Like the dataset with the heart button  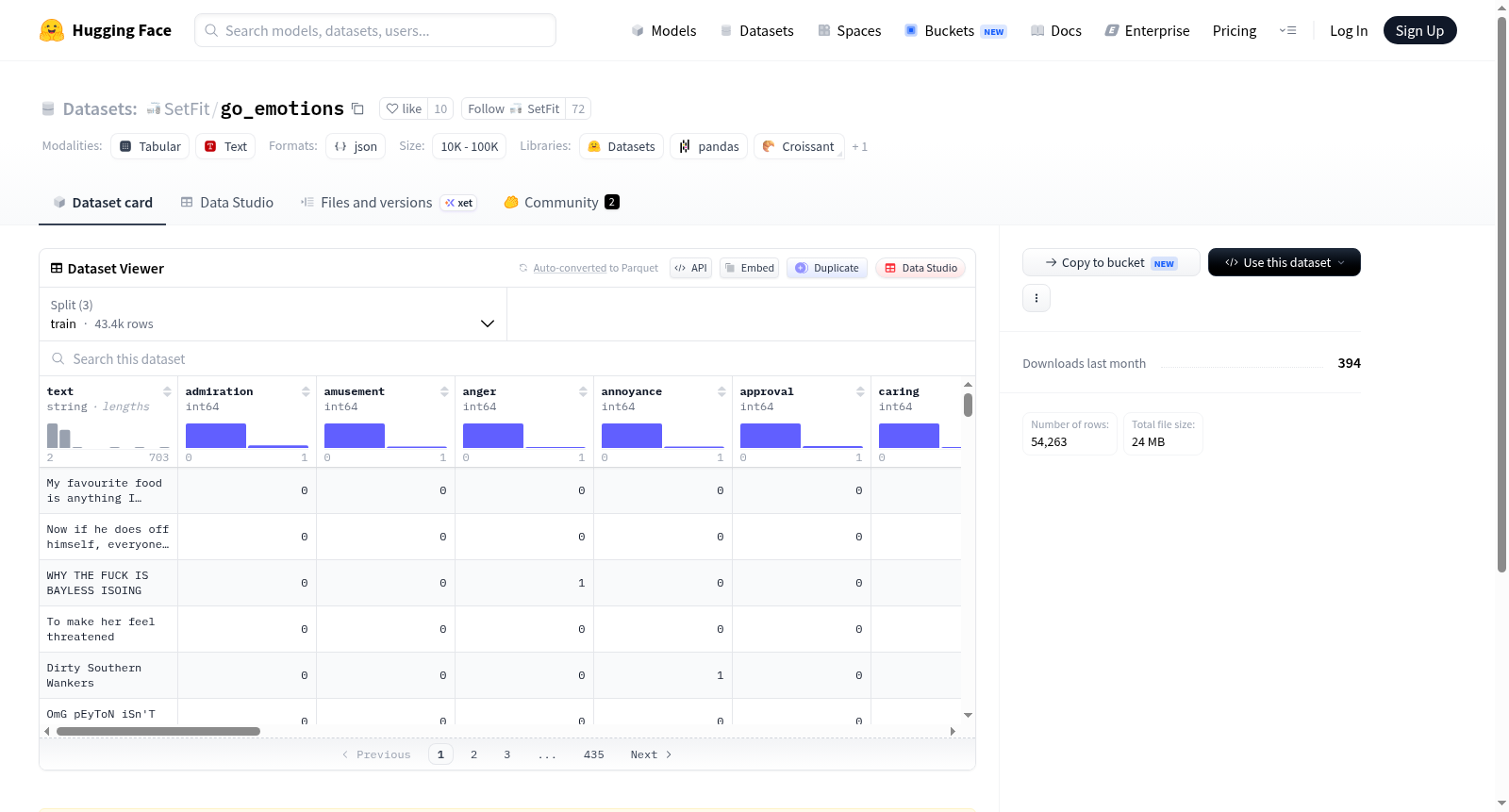pyautogui.click(x=404, y=108)
